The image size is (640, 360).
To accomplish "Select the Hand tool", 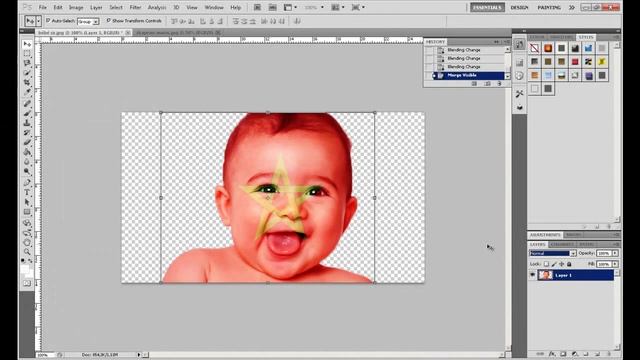I will pyautogui.click(x=27, y=242).
